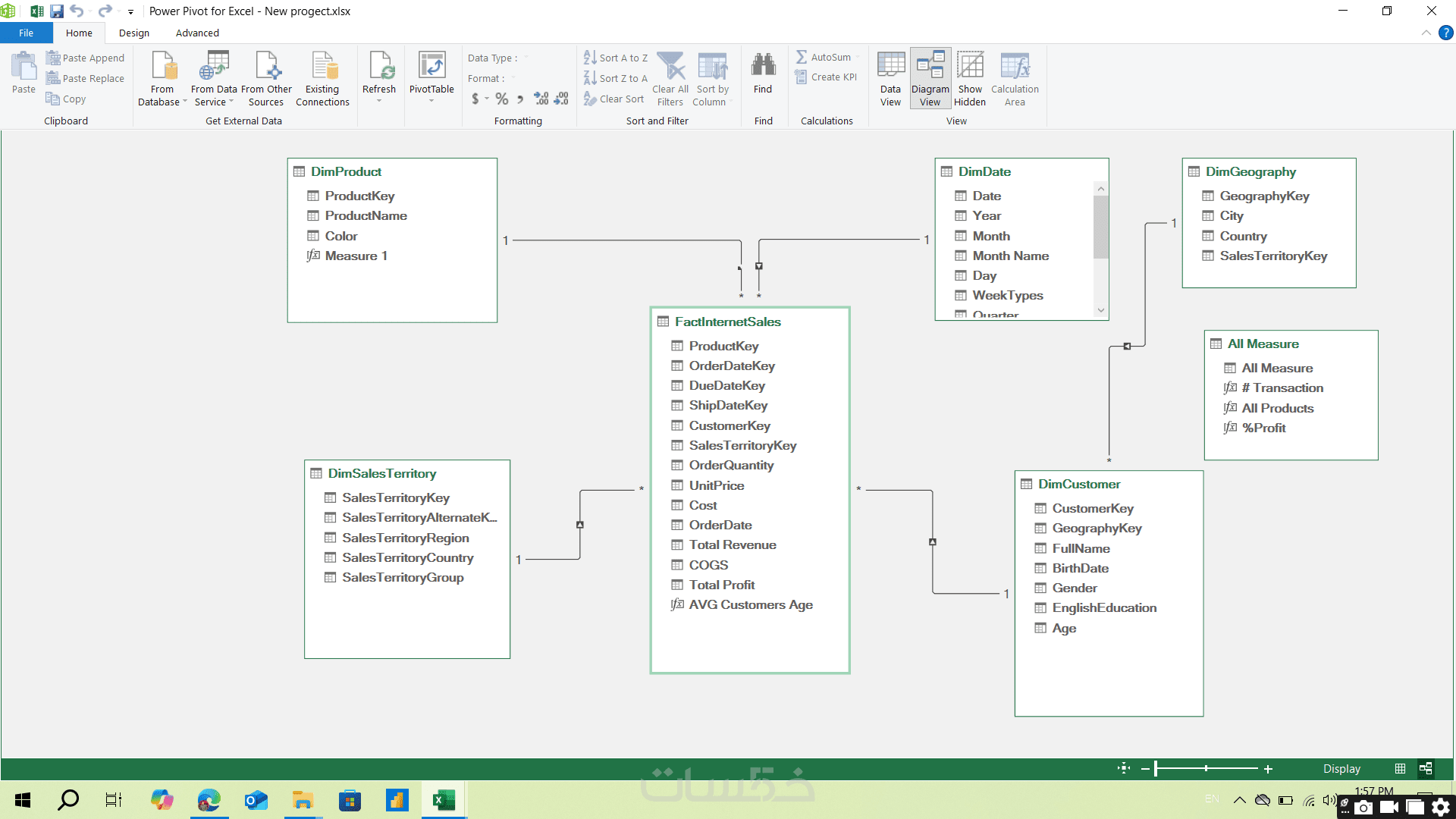The height and width of the screenshot is (819, 1456).
Task: Click Sort A to Z
Action: coord(616,58)
